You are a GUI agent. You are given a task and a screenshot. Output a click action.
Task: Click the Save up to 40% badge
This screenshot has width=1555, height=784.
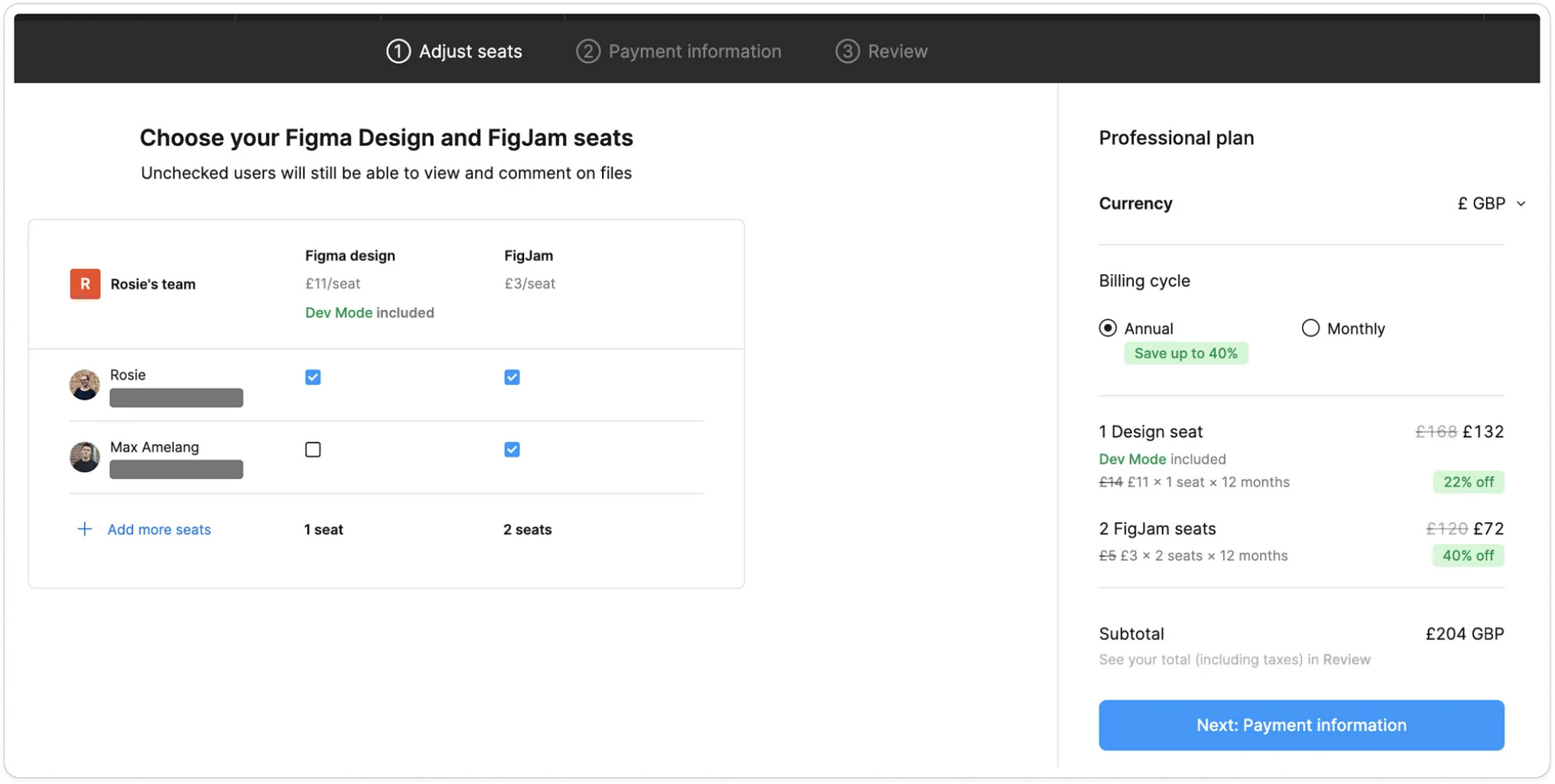[1186, 353]
